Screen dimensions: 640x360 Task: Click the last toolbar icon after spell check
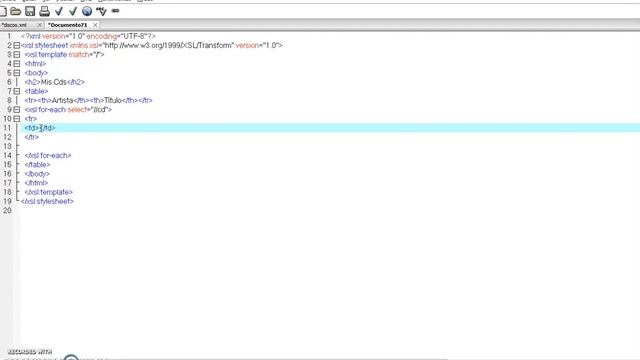(116, 11)
